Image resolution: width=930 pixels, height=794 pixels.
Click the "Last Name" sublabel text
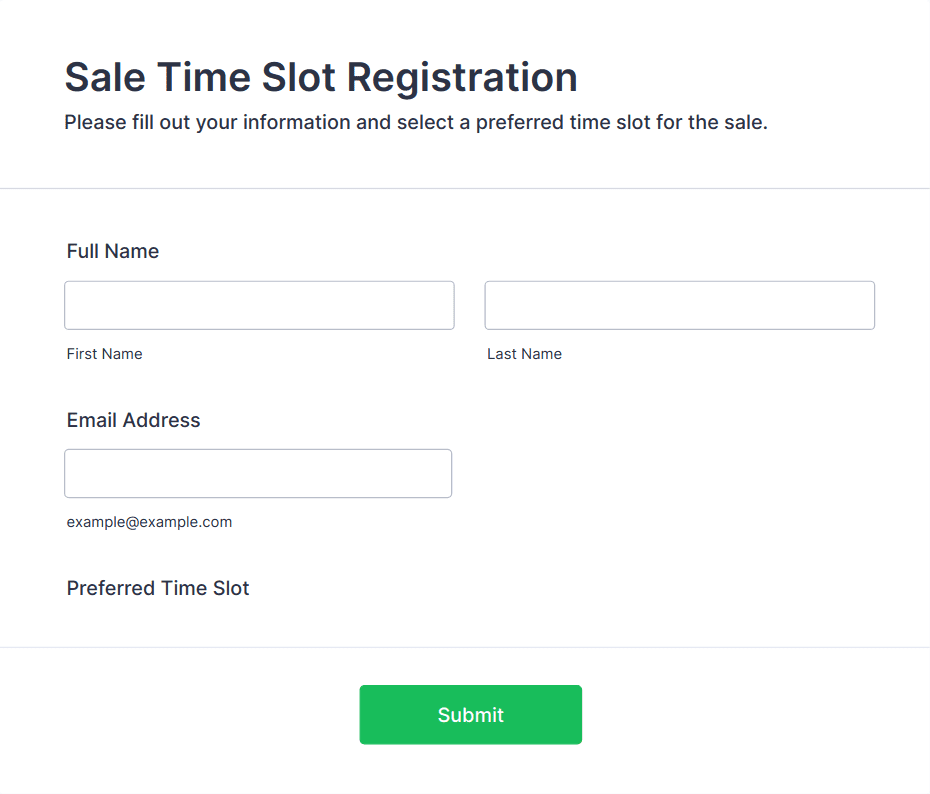[x=524, y=354]
